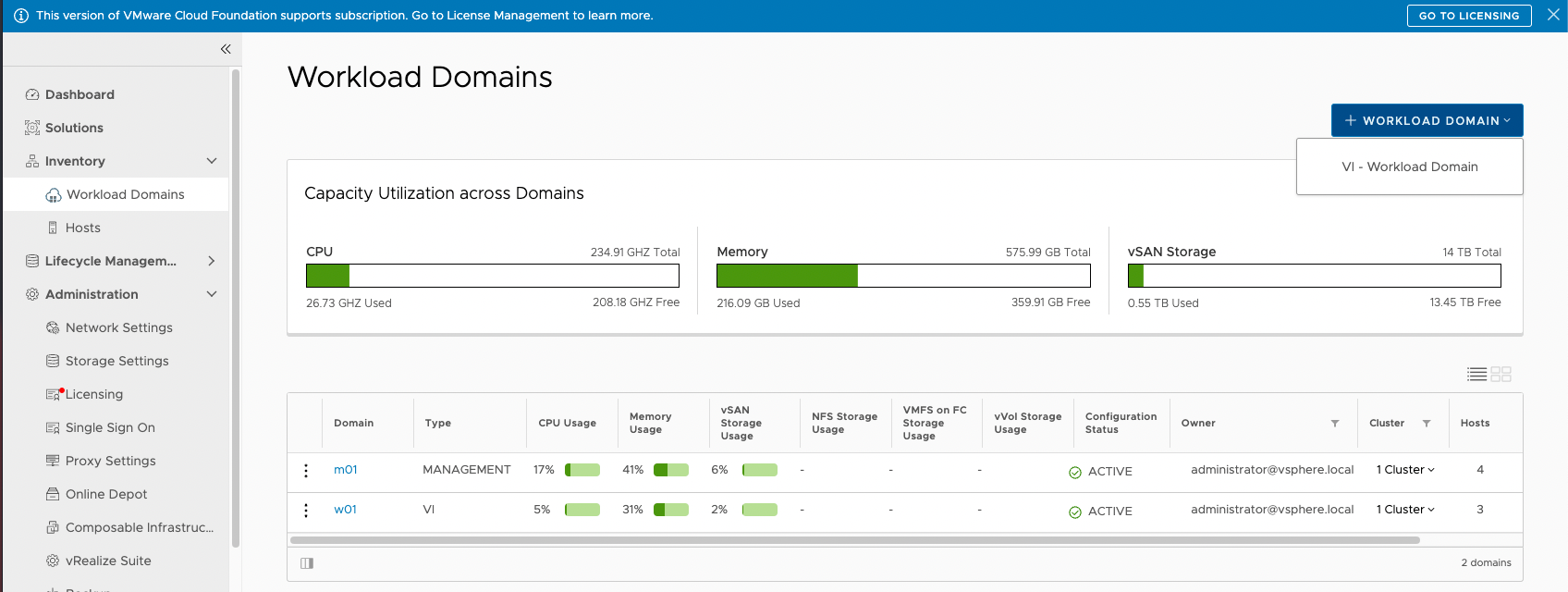Go to Hosts inventory page

pos(83,228)
